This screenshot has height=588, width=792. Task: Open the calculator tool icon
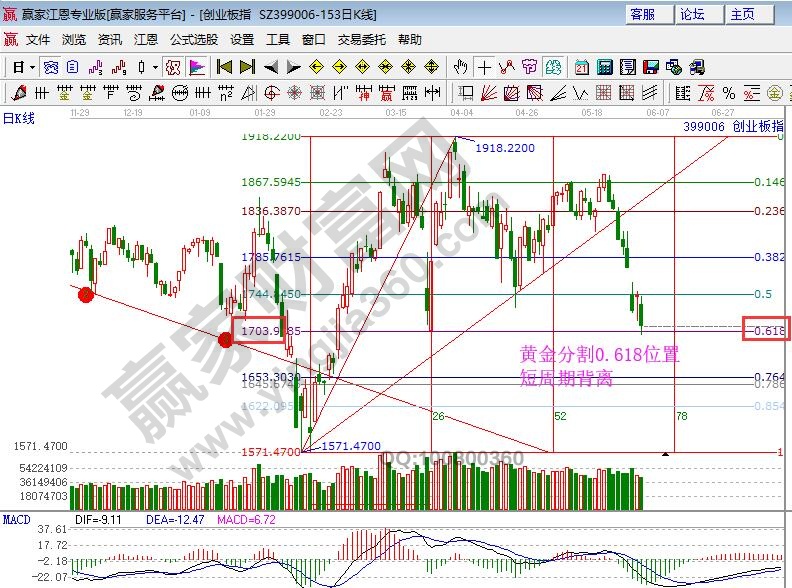coord(605,67)
